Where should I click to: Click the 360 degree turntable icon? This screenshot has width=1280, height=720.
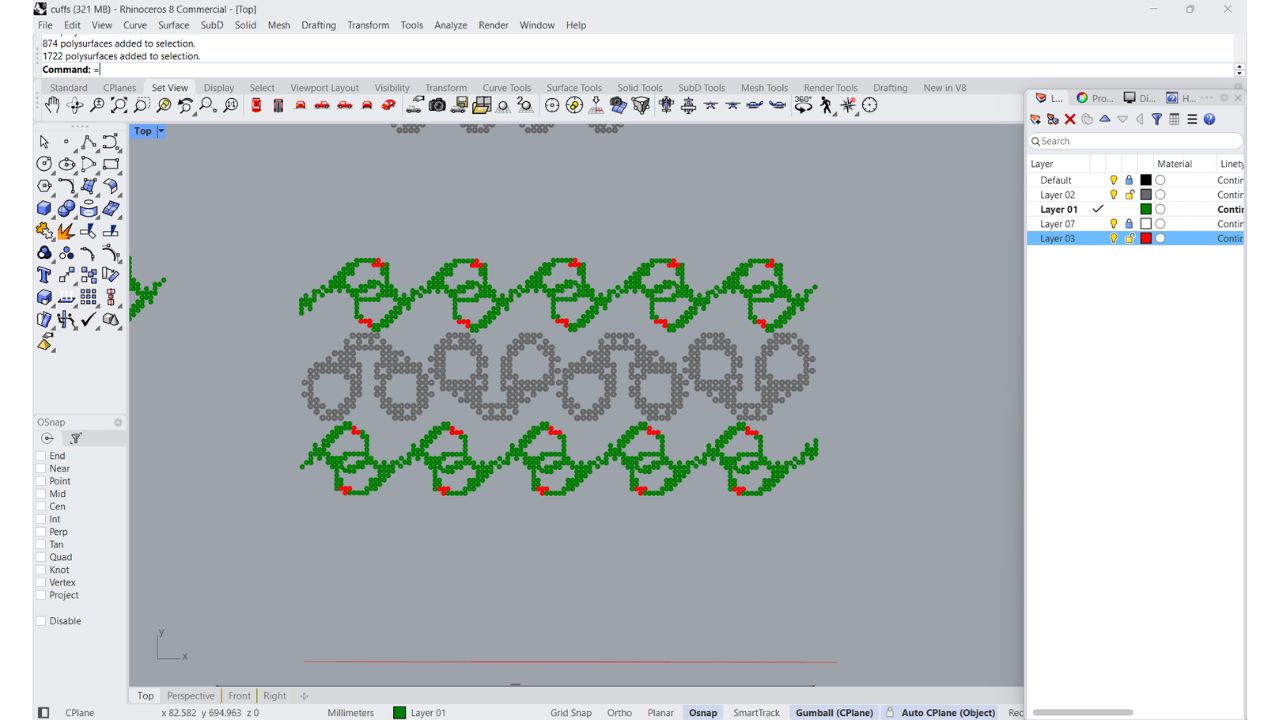point(804,105)
